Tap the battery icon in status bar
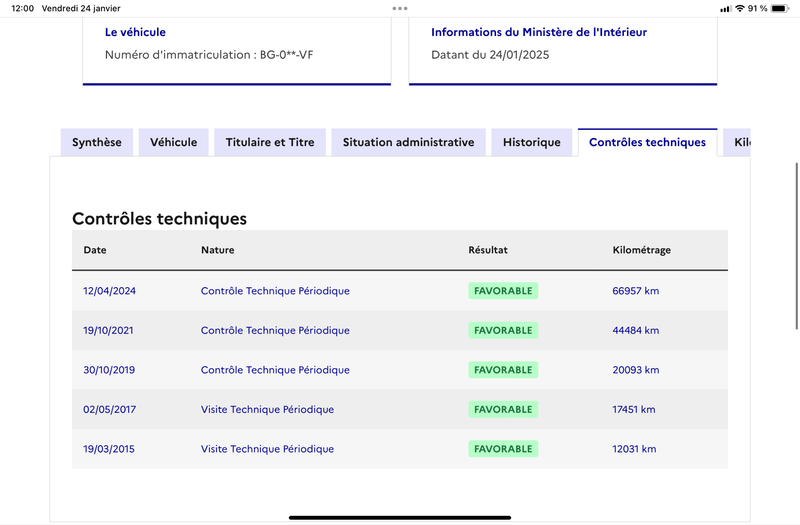This screenshot has width=800, height=525. 780,8
